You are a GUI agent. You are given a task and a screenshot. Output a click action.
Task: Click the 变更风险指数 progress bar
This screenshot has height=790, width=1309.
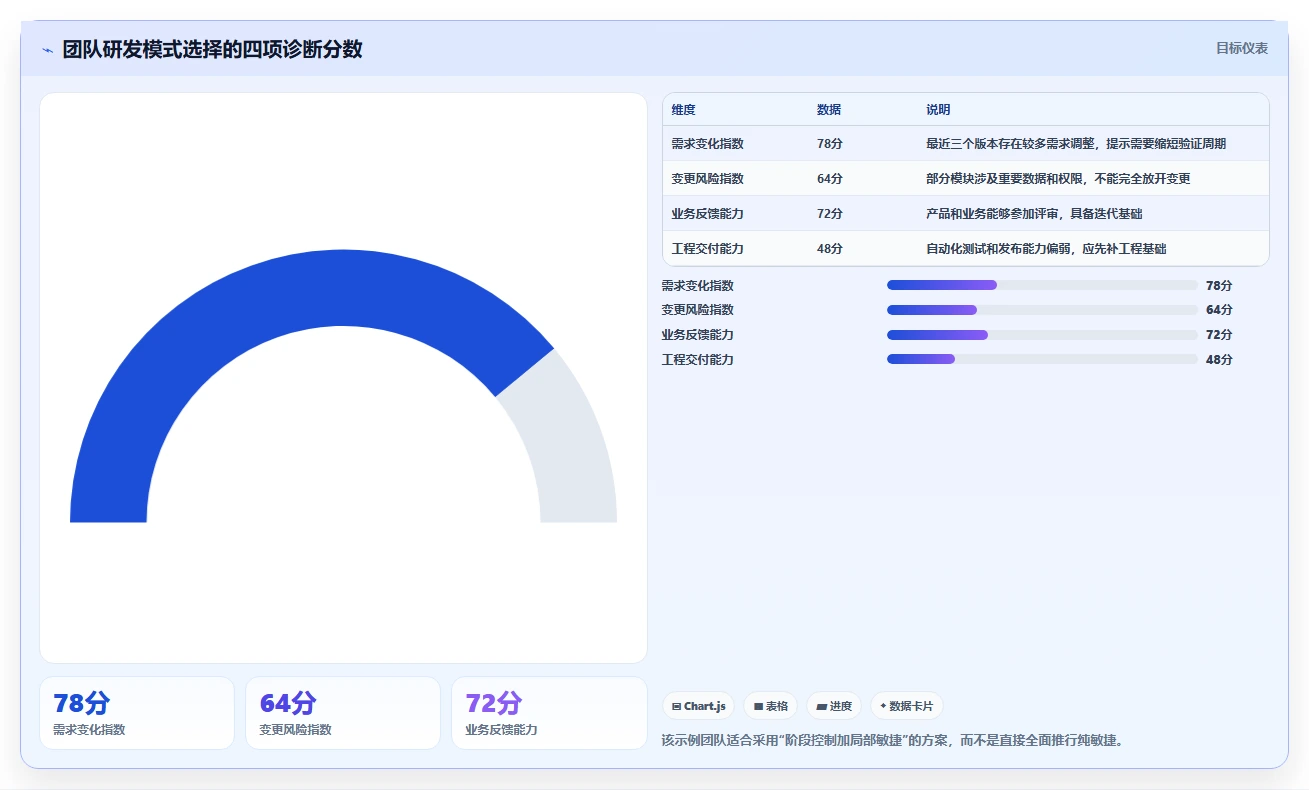(1042, 310)
